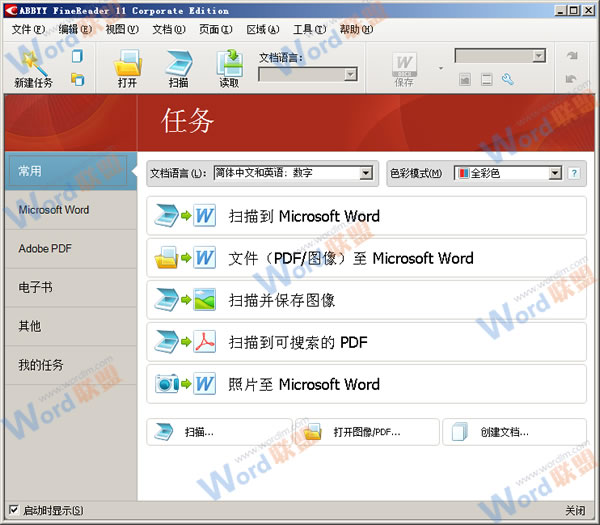
Task: Click the 读取 toolbar icon
Action: coord(229,62)
